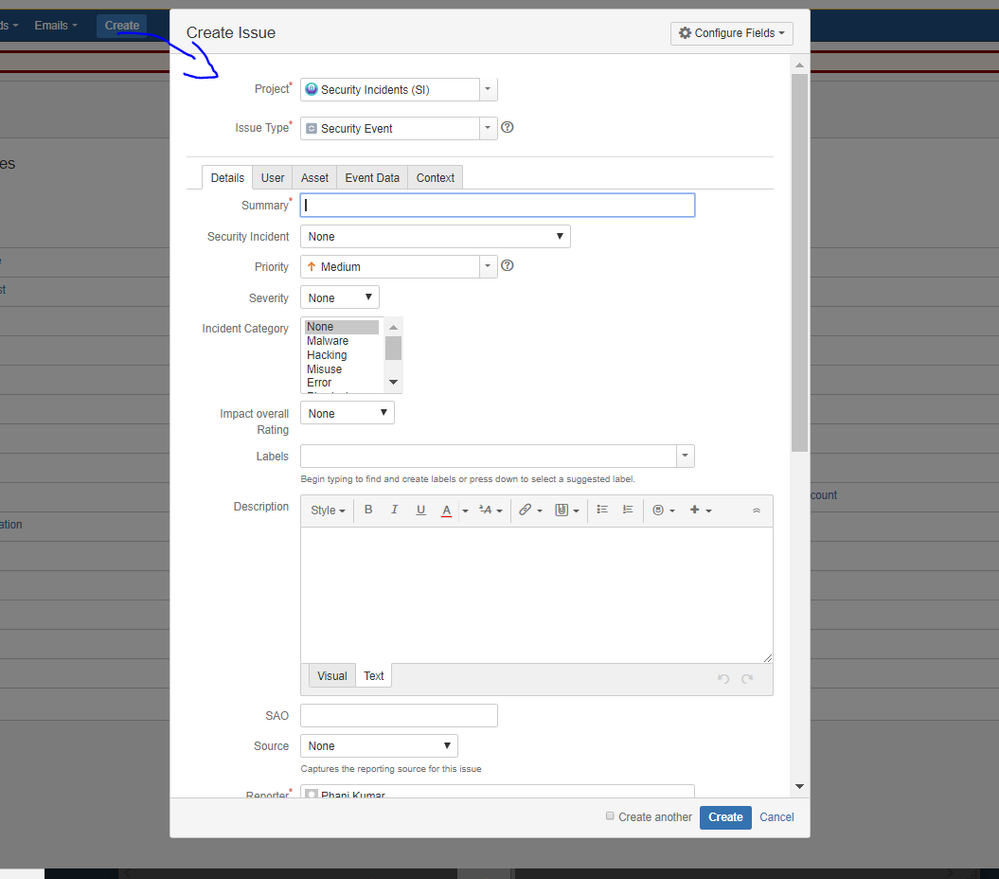Toggle italic formatting in Description toolbar
The width and height of the screenshot is (999, 879).
pos(394,510)
